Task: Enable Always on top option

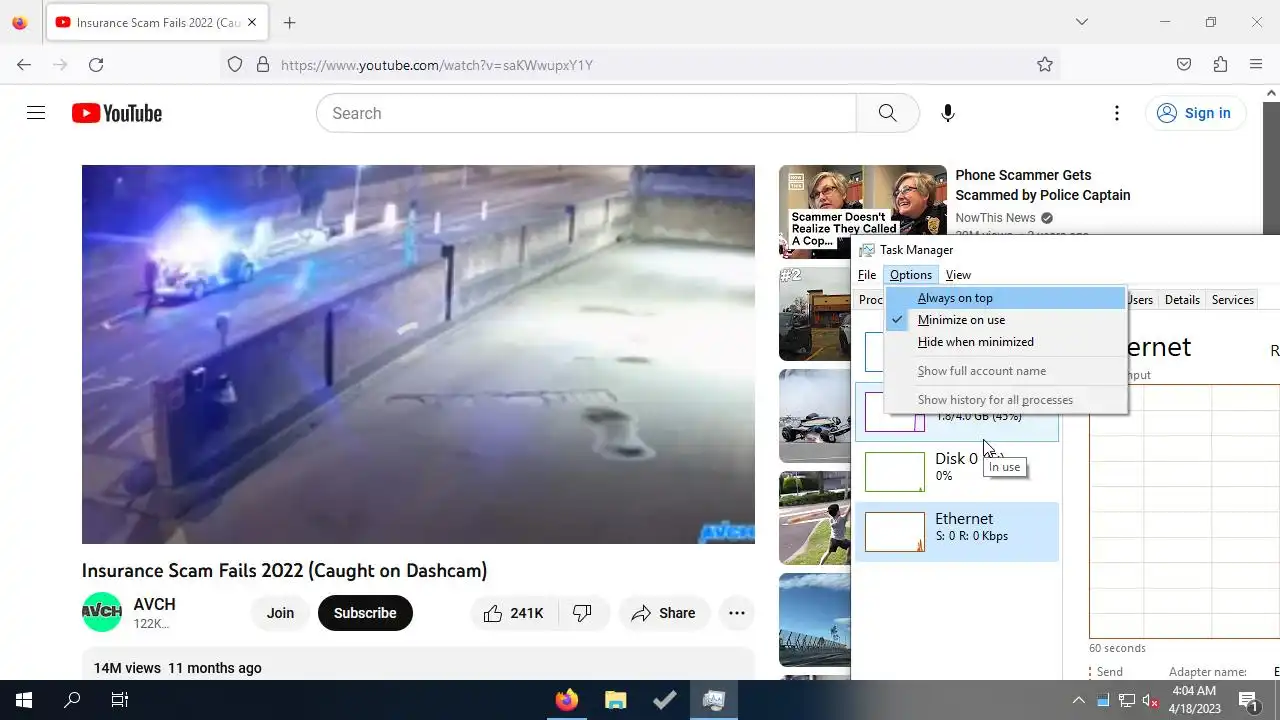Action: tap(1005, 298)
